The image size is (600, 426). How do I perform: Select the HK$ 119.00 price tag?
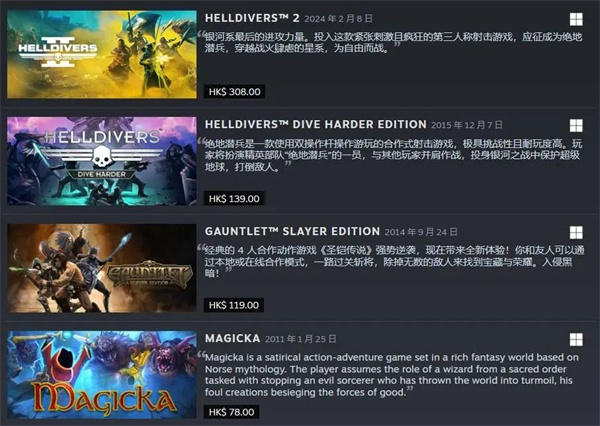coord(233,305)
